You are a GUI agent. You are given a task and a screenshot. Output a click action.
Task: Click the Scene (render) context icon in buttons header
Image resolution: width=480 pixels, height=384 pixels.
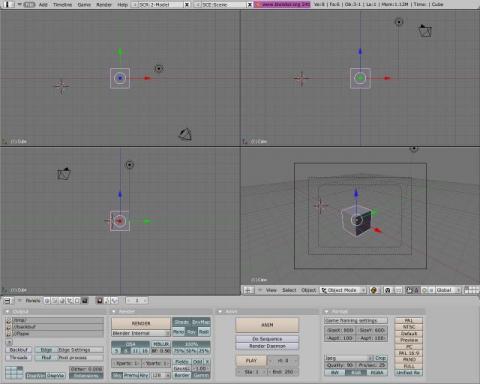coord(85,301)
